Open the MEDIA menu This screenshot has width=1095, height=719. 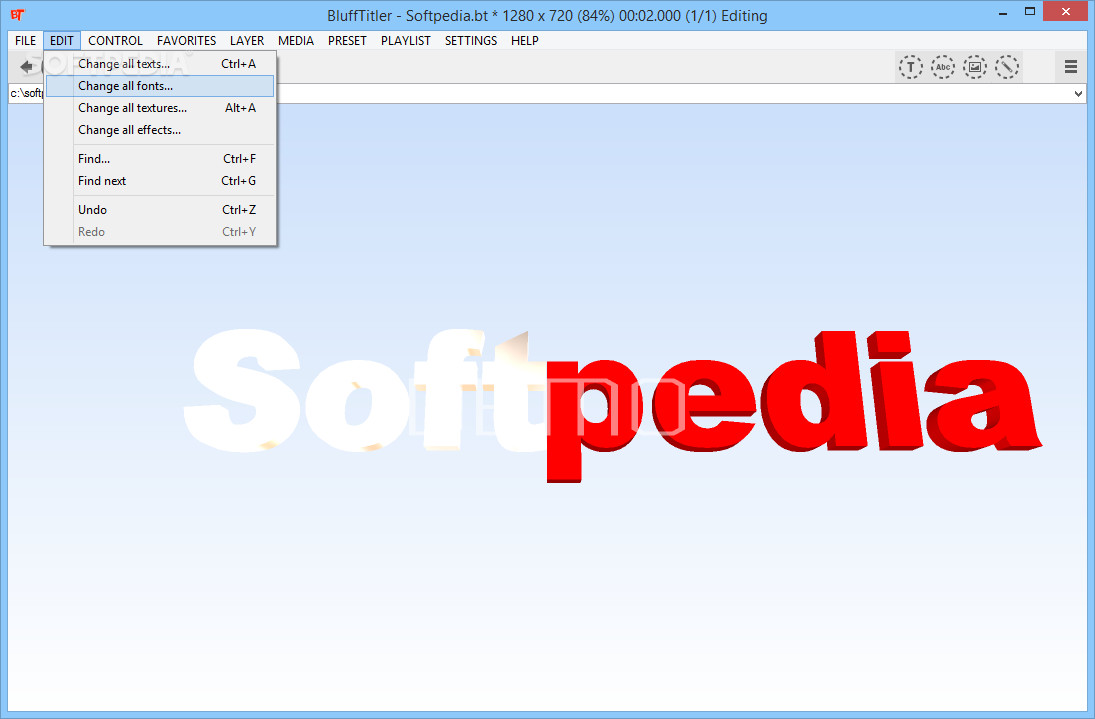coord(295,40)
